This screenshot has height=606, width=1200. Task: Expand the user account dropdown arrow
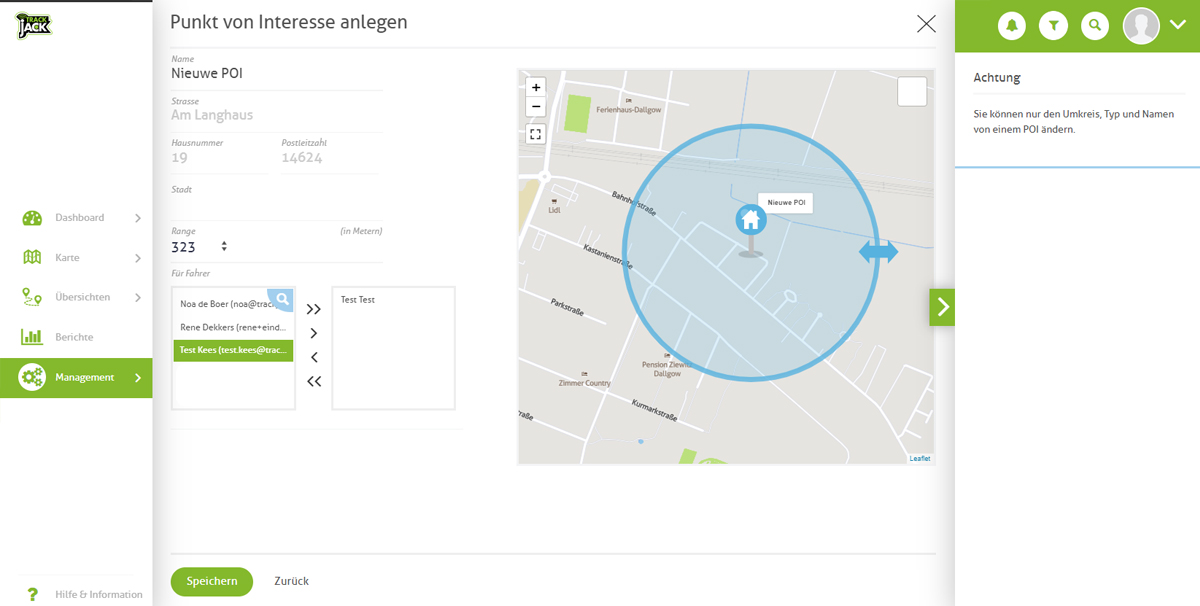tap(1177, 26)
